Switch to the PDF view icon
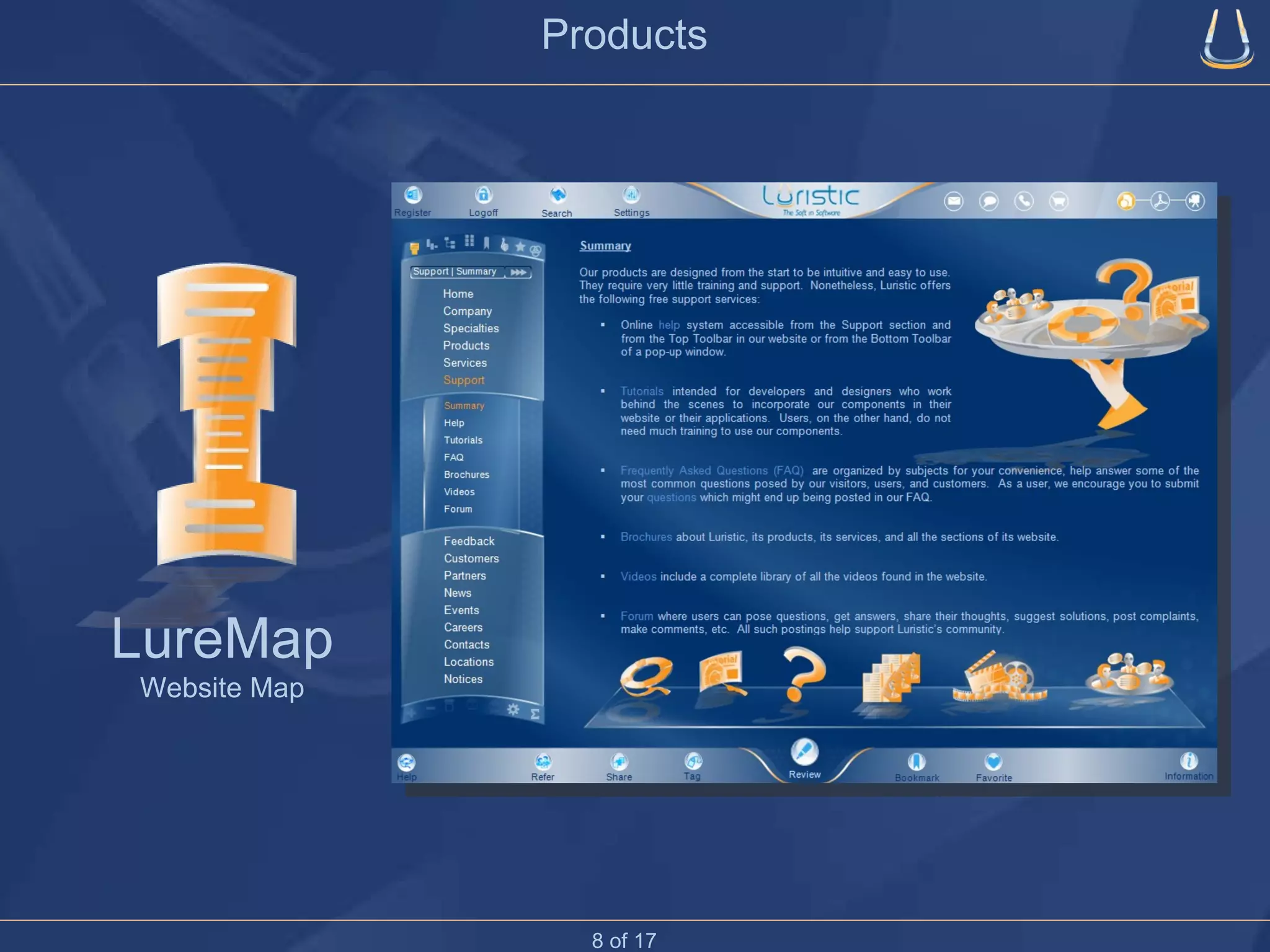The height and width of the screenshot is (952, 1270). point(1160,201)
